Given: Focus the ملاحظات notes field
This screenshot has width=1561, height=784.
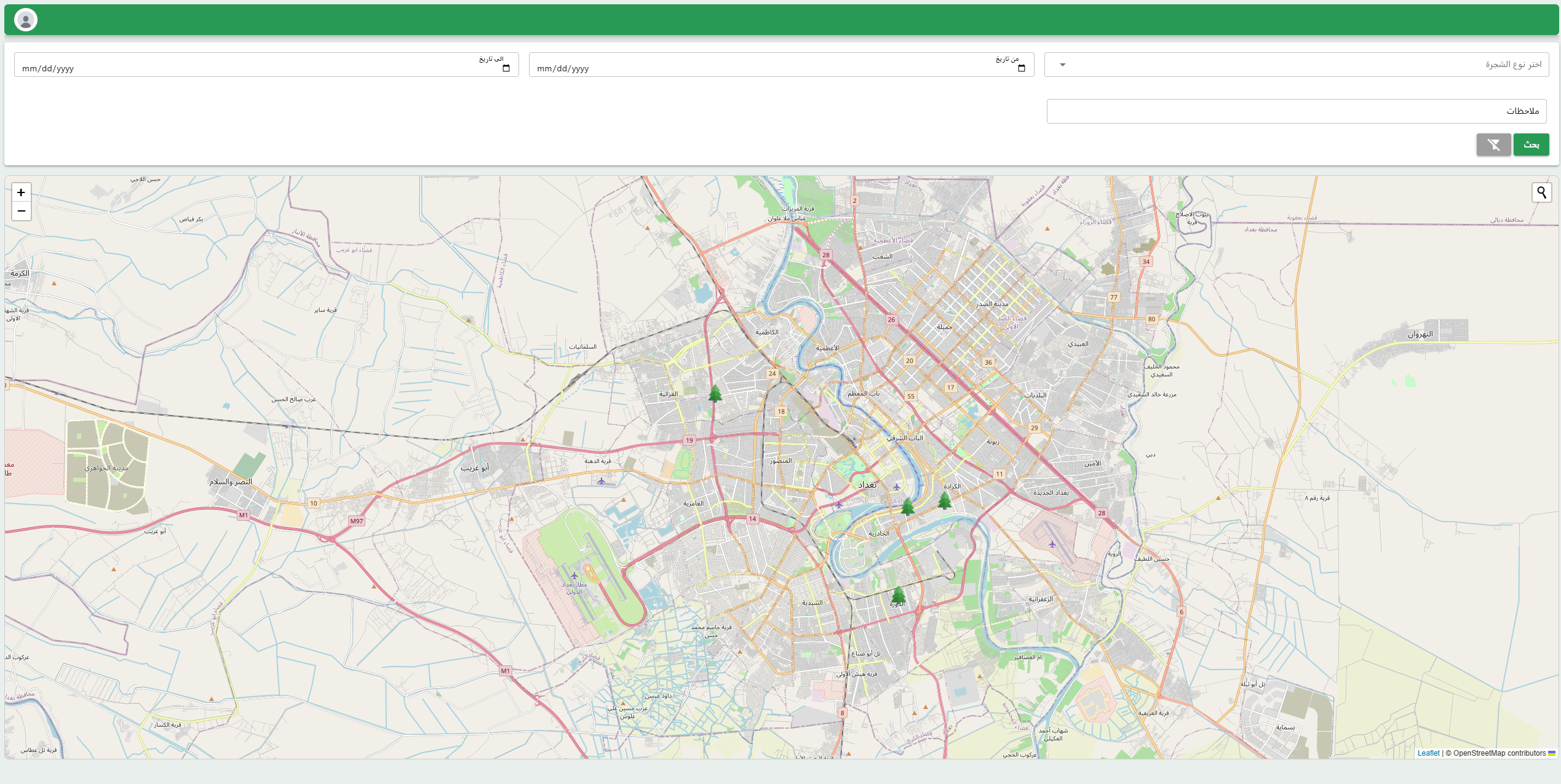Looking at the screenshot, I should coord(1296,111).
